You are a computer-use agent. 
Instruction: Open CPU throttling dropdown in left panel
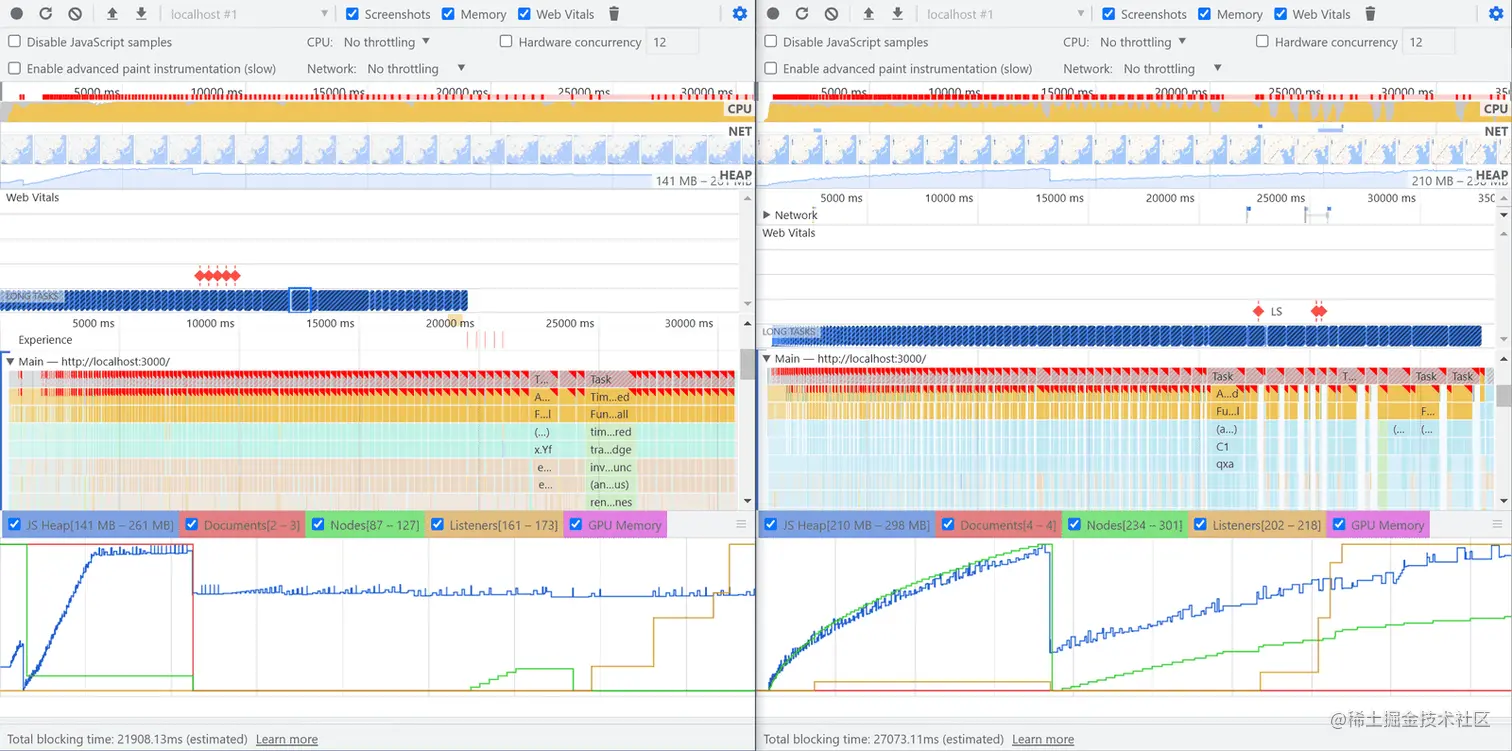(x=386, y=42)
